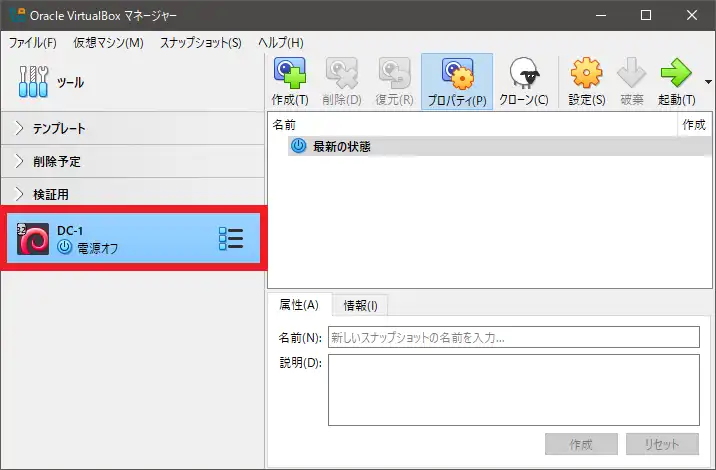716x470 pixels.
Task: Click the power icon beside 電源オフ
Action: pos(64,247)
